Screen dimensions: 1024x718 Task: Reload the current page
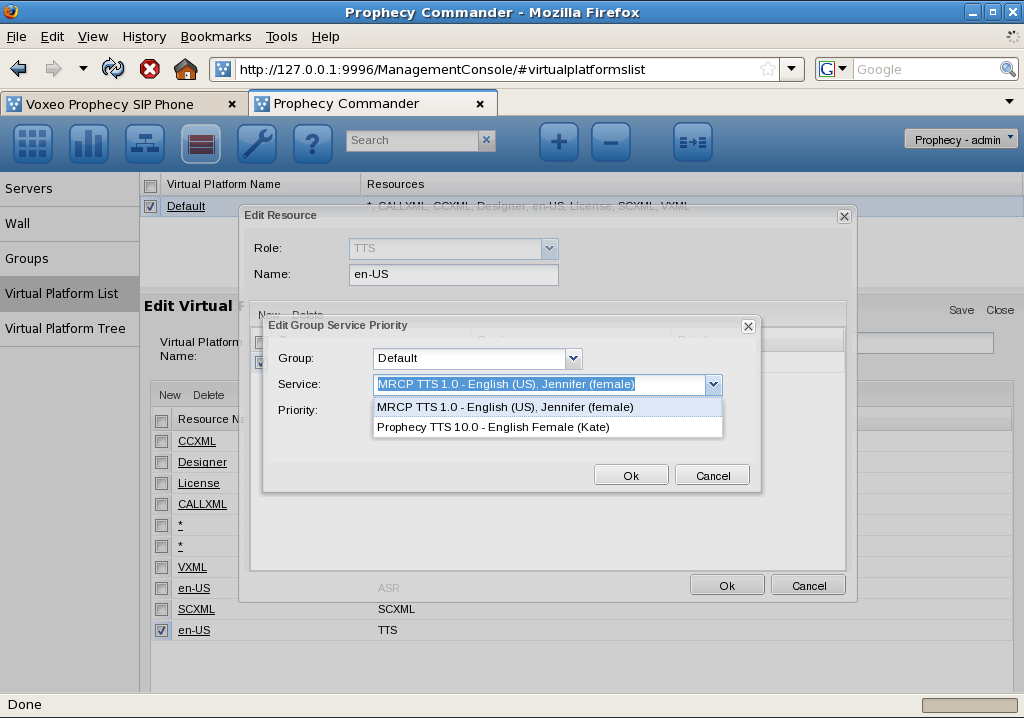113,68
